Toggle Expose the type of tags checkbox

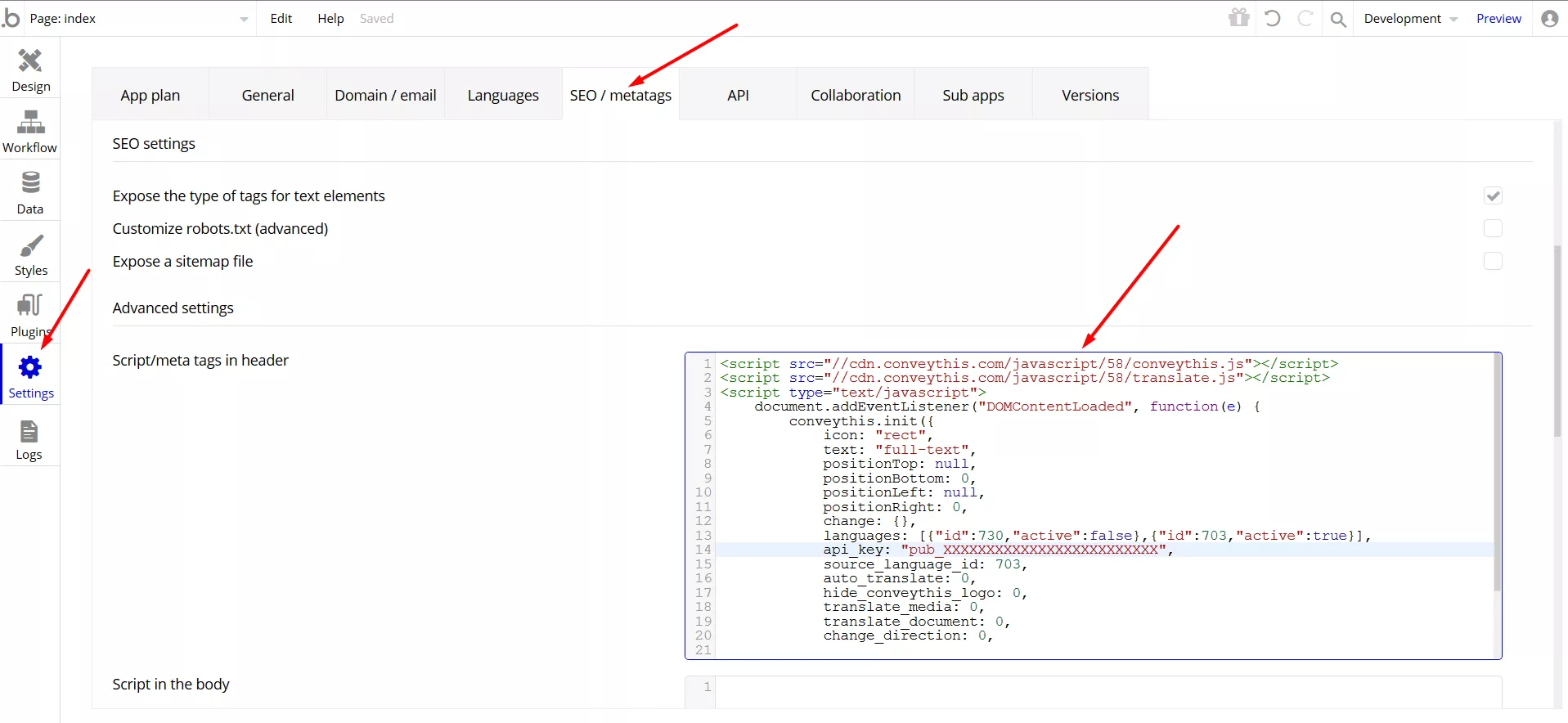pyautogui.click(x=1493, y=195)
